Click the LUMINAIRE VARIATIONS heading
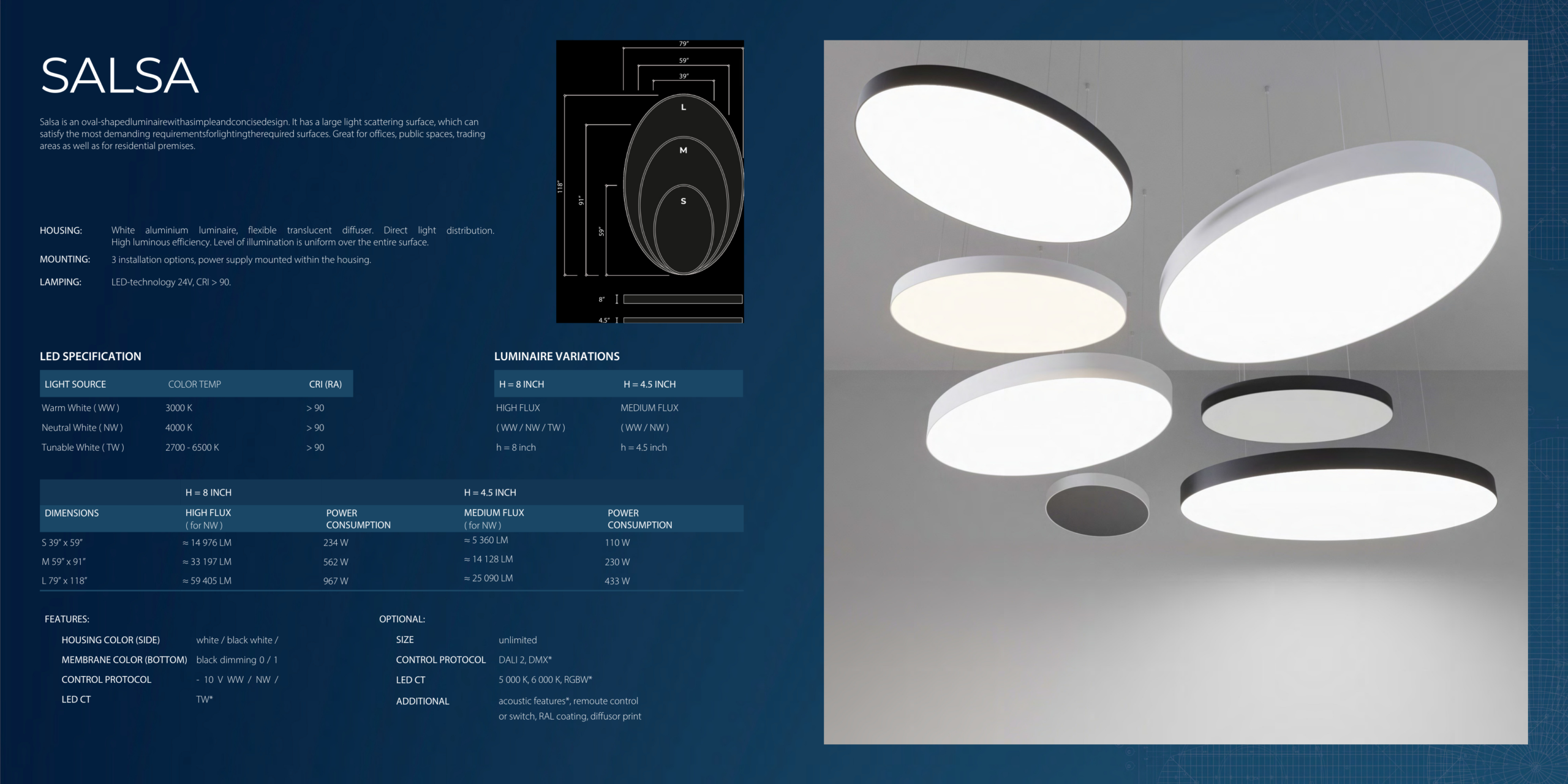The width and height of the screenshot is (1568, 784). 557,356
